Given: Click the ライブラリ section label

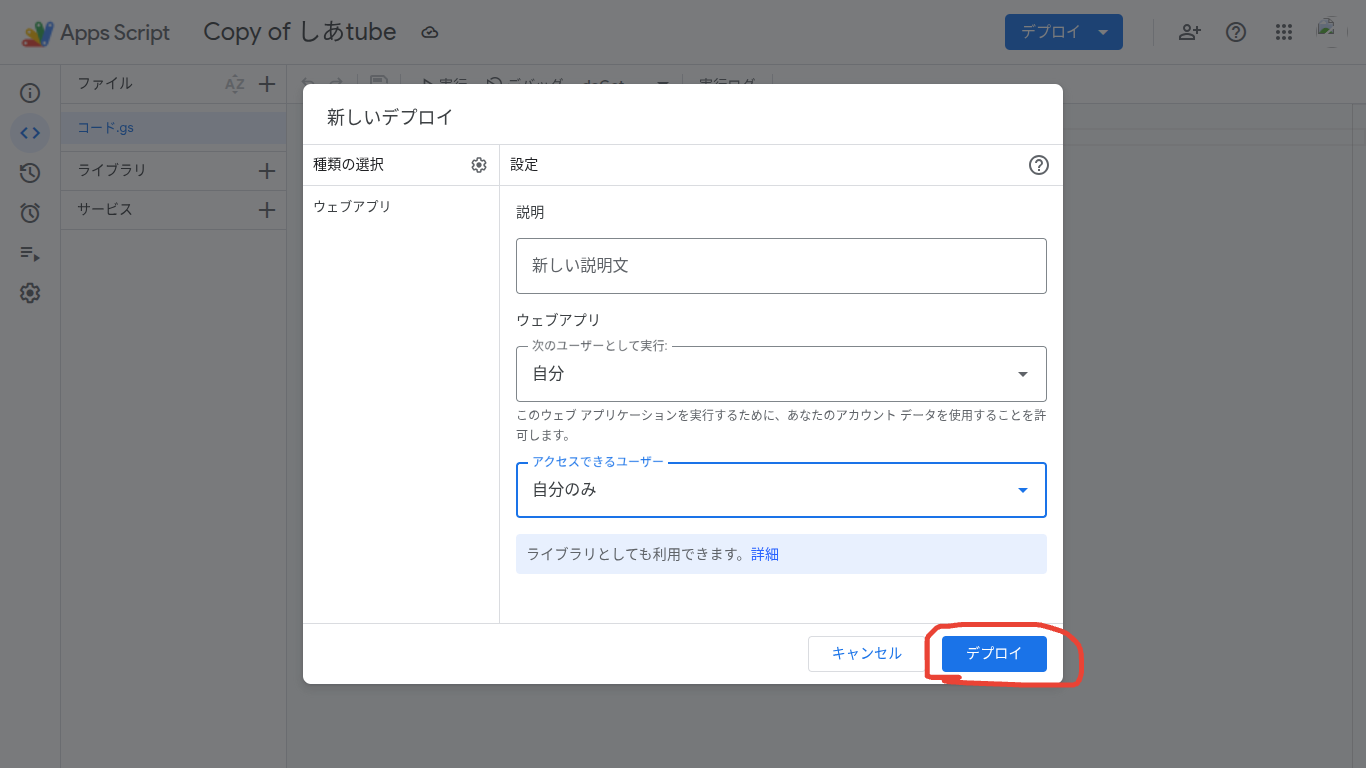Looking at the screenshot, I should point(112,170).
